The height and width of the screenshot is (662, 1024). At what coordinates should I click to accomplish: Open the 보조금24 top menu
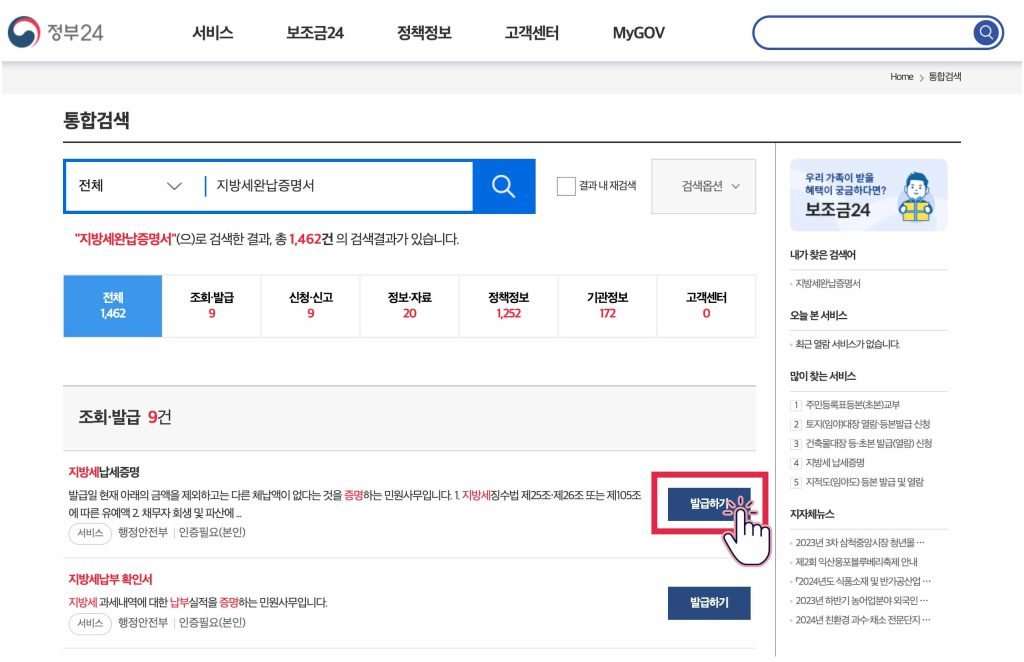(x=315, y=33)
